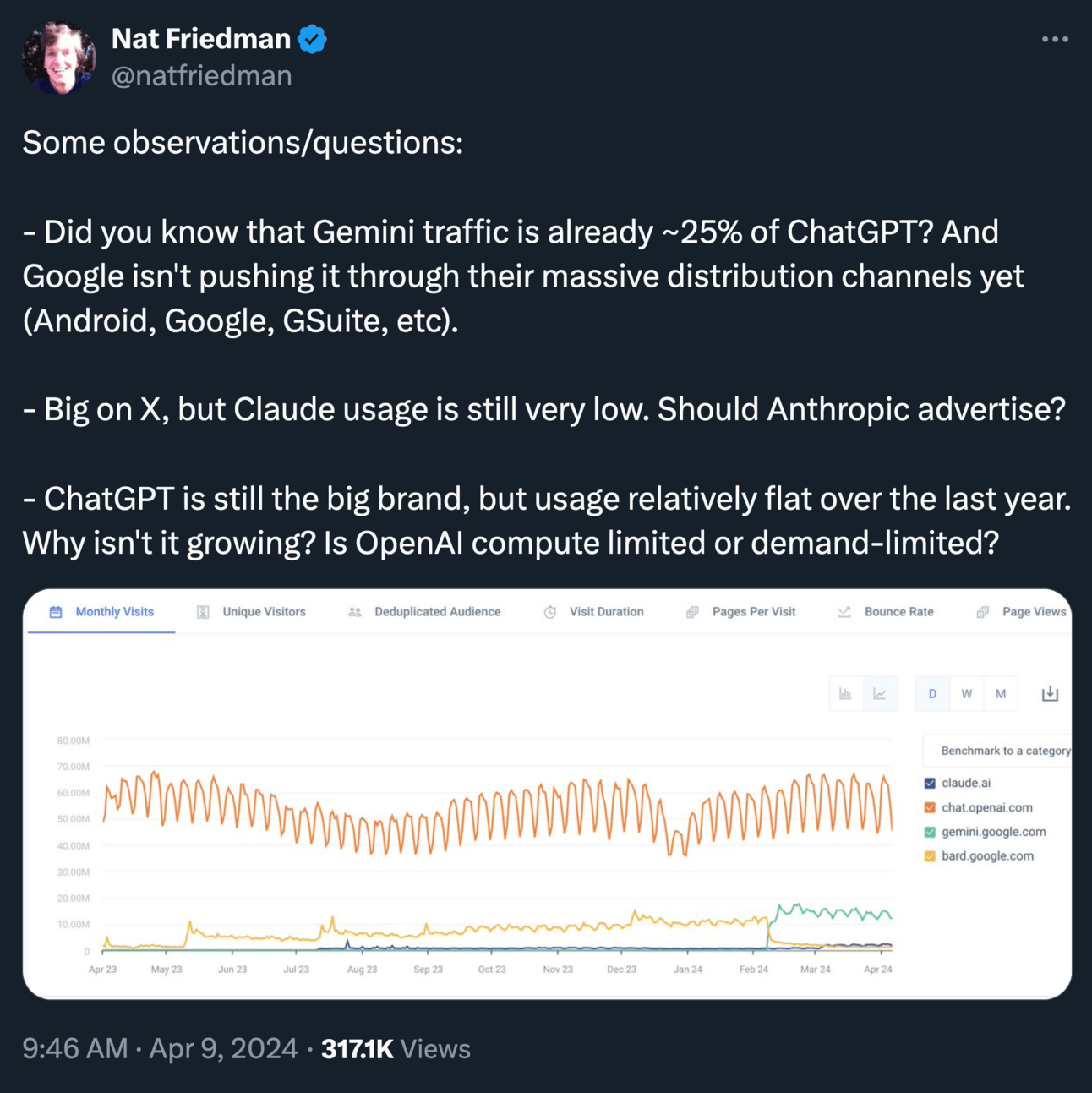Select daily granularity button D

932,694
